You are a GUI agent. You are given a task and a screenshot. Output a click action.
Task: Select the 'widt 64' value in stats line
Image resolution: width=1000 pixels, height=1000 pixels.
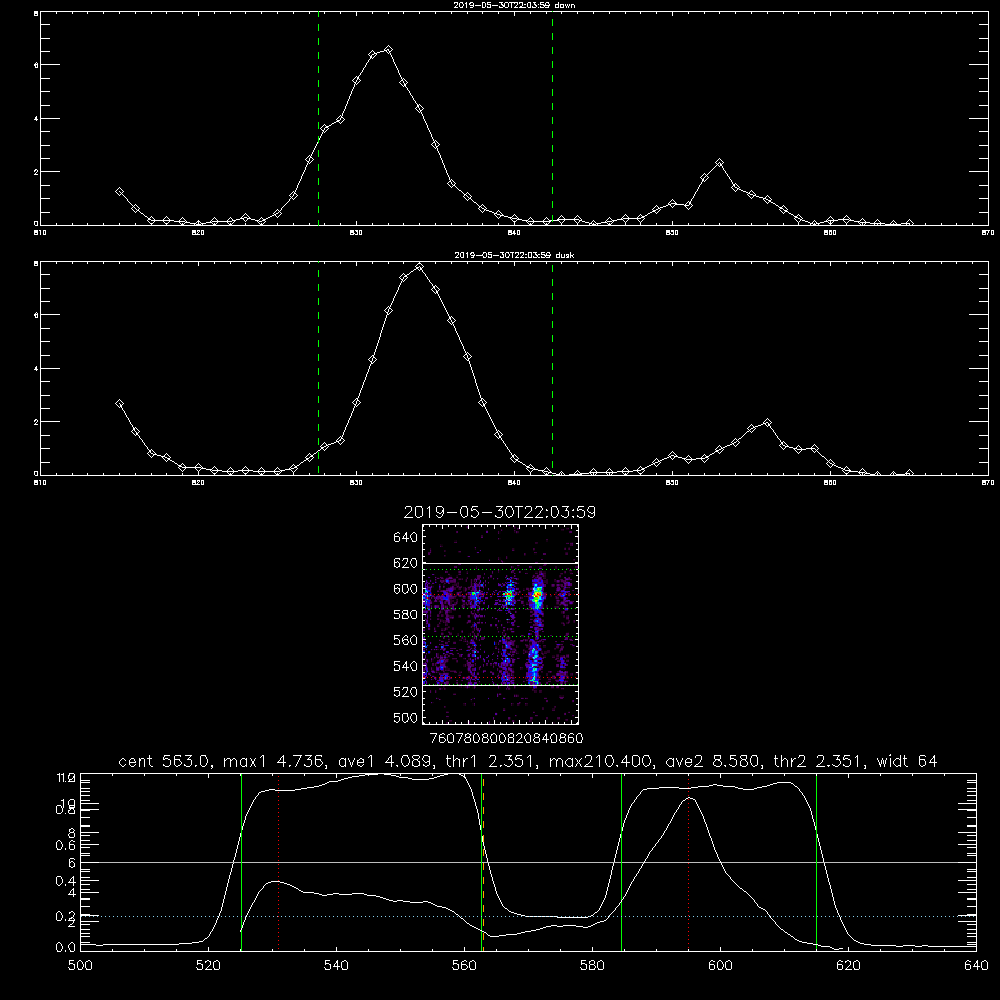click(907, 761)
